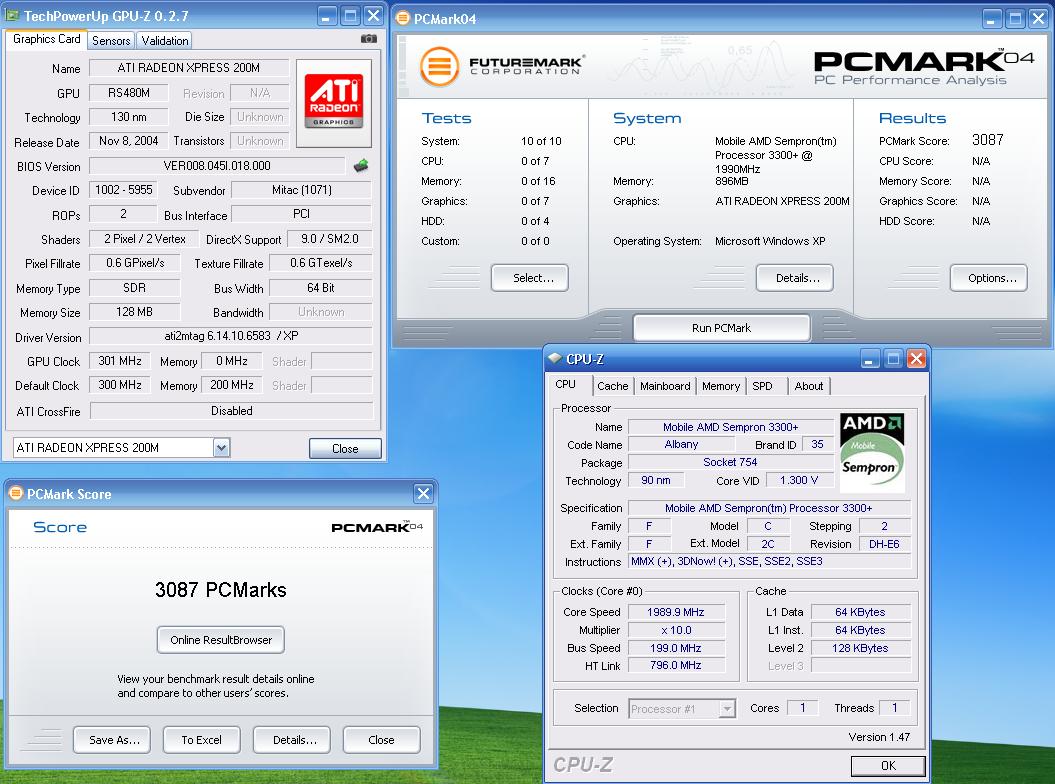This screenshot has width=1055, height=784.
Task: Open the About tab in CPU-Z
Action: (808, 386)
